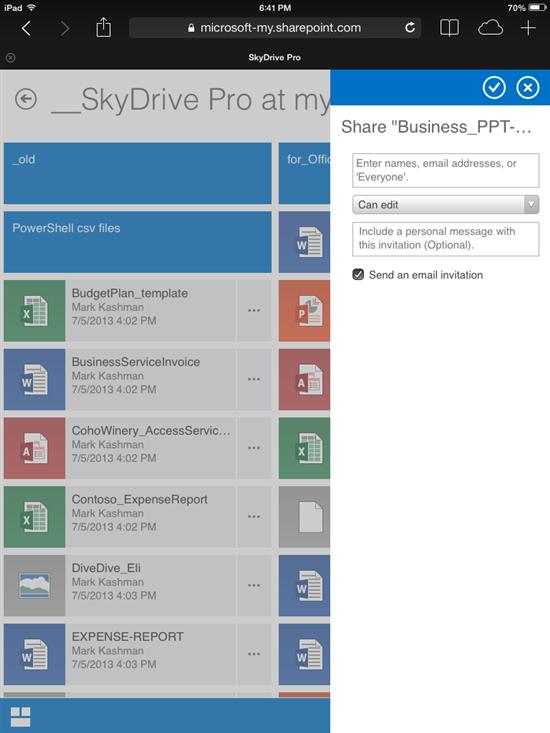Confirm sharing with the checkmark icon
Image resolution: width=550 pixels, height=733 pixels.
pos(494,87)
